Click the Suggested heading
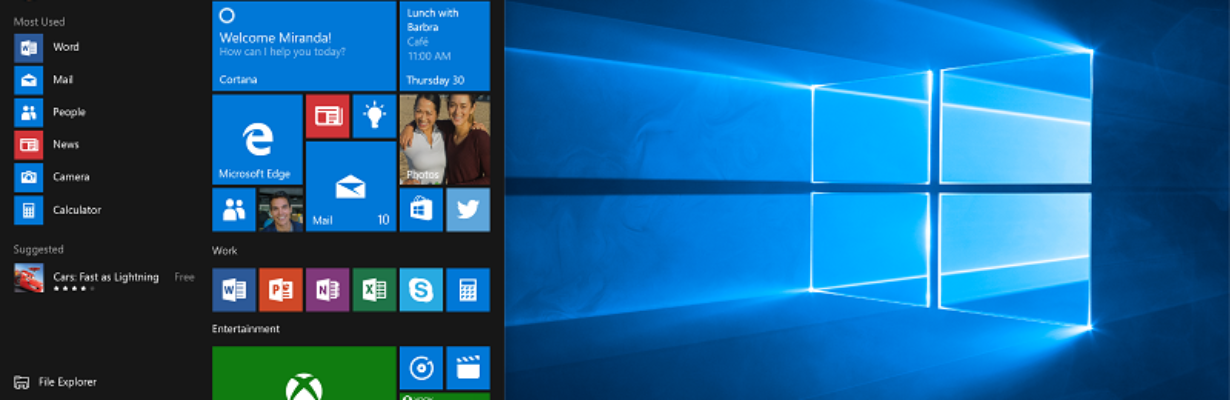The image size is (1230, 400). click(x=38, y=249)
